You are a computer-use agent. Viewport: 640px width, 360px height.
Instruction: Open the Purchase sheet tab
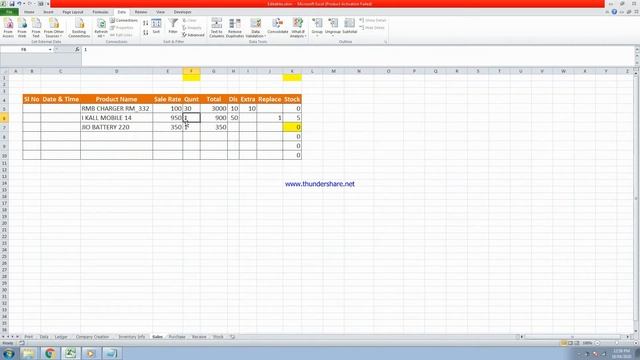[x=177, y=337]
